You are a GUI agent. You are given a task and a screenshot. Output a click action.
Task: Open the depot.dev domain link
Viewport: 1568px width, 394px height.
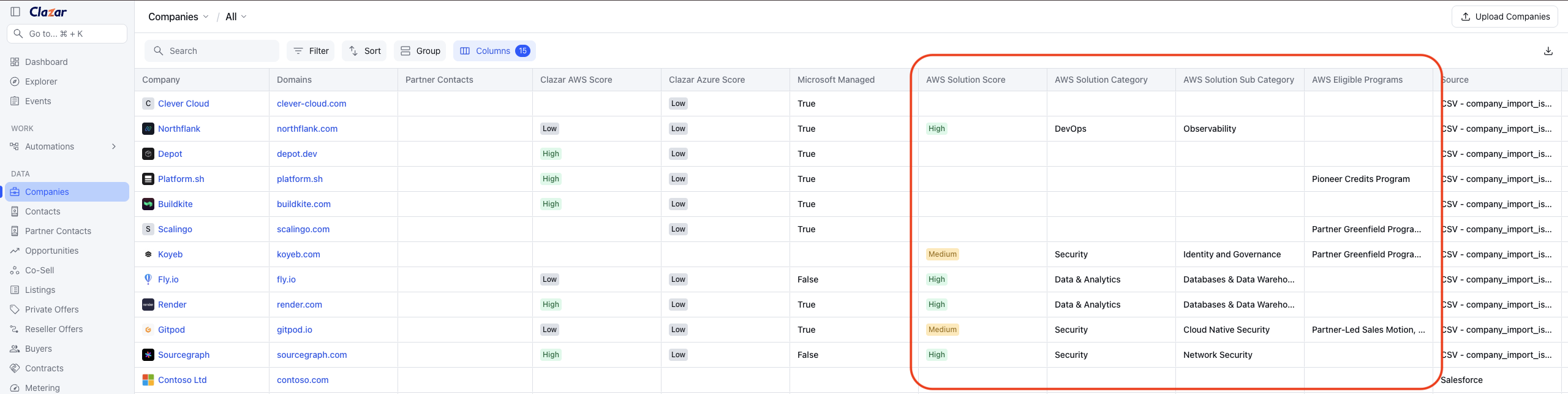[296, 154]
